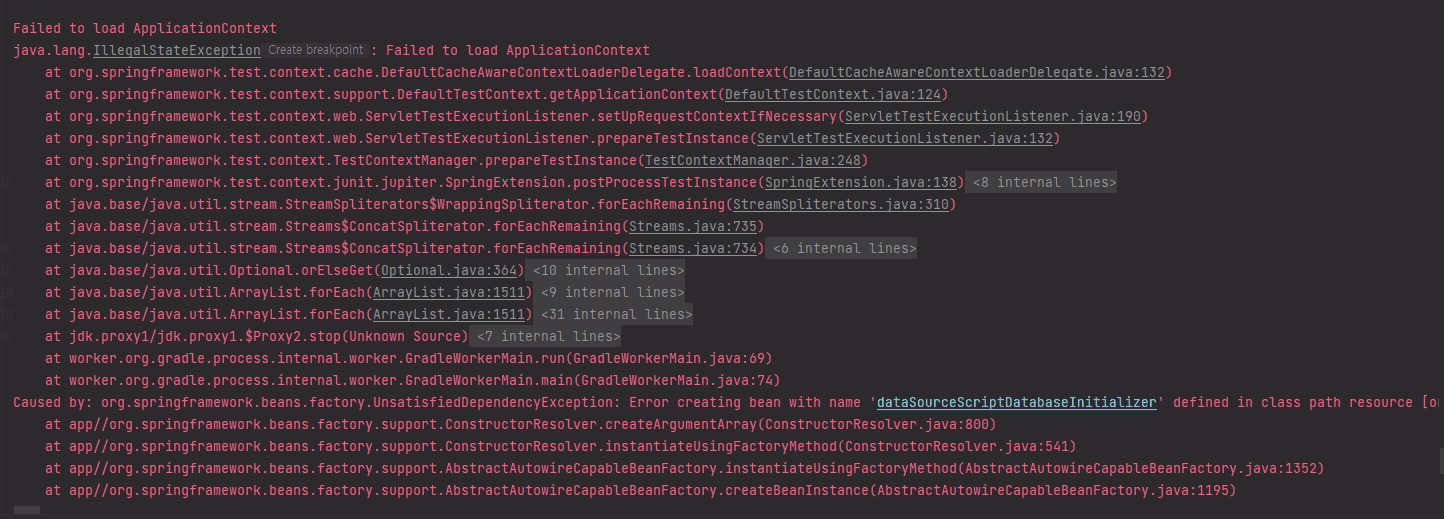Expand the '<6 internal lines>' folded region
The width and height of the screenshot is (1444, 519).
click(x=843, y=248)
